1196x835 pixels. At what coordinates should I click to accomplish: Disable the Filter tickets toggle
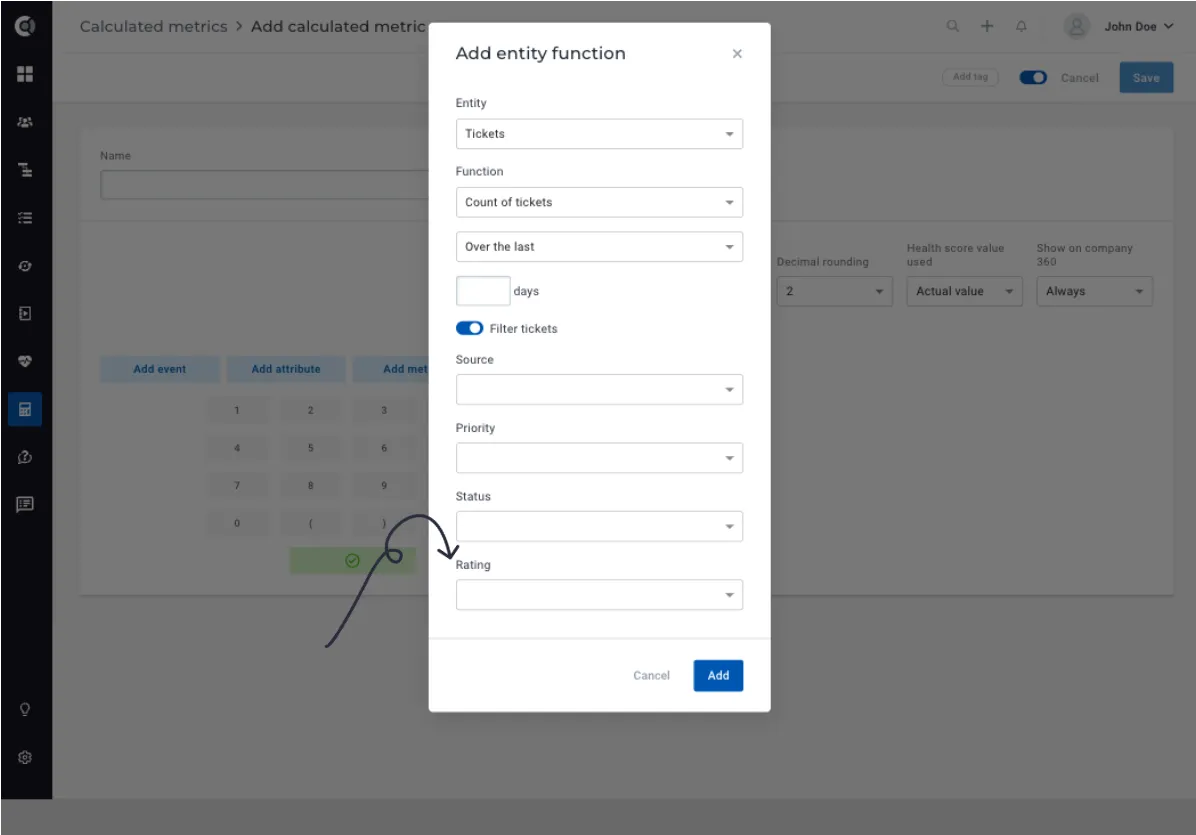tap(469, 329)
